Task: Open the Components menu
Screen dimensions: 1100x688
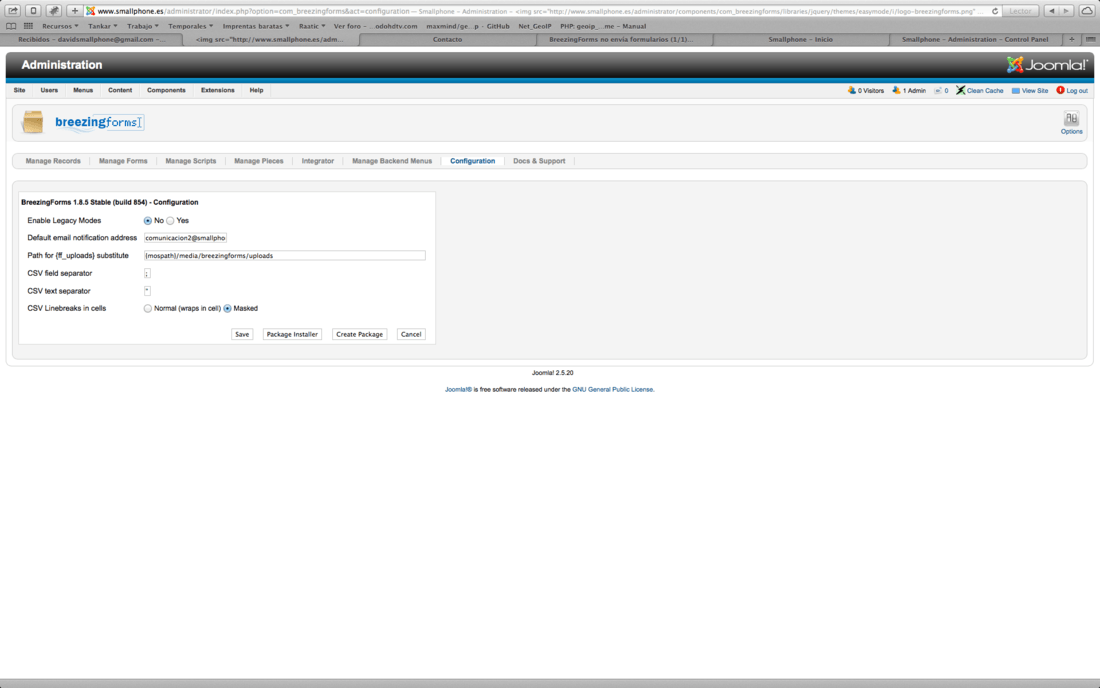Action: 166,90
